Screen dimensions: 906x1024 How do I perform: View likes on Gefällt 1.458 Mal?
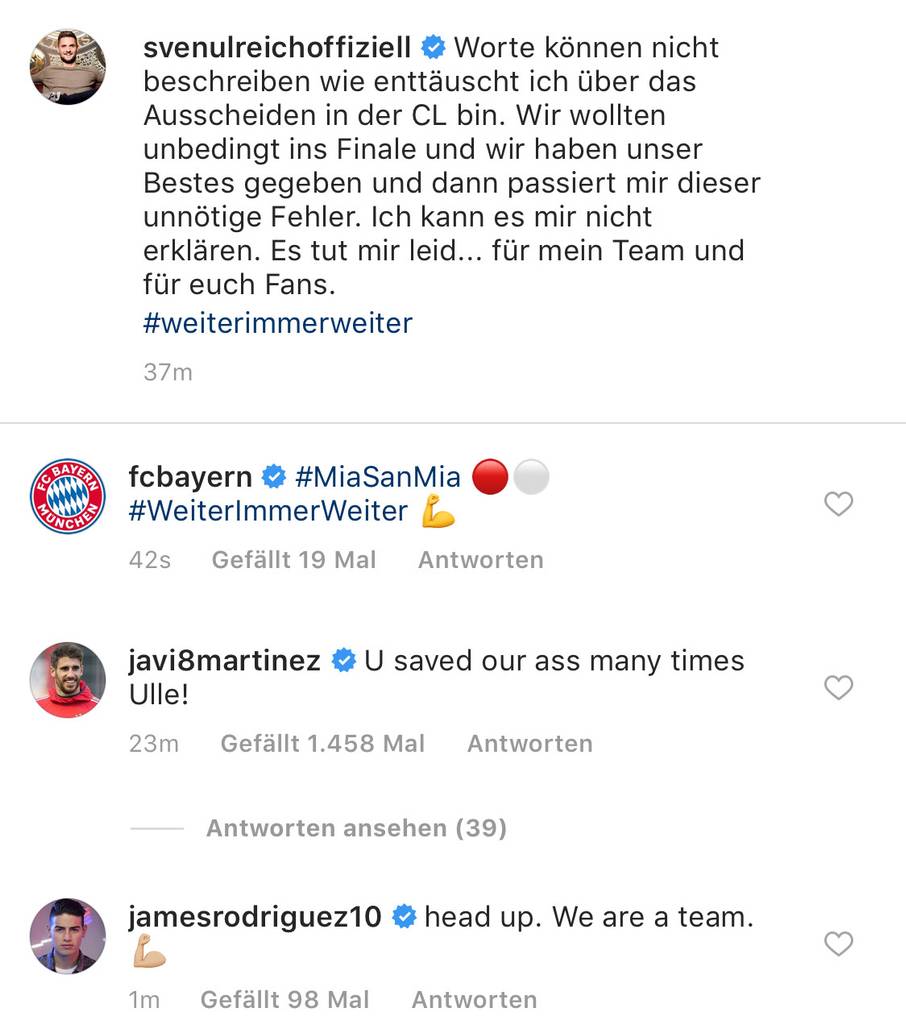pos(322,744)
